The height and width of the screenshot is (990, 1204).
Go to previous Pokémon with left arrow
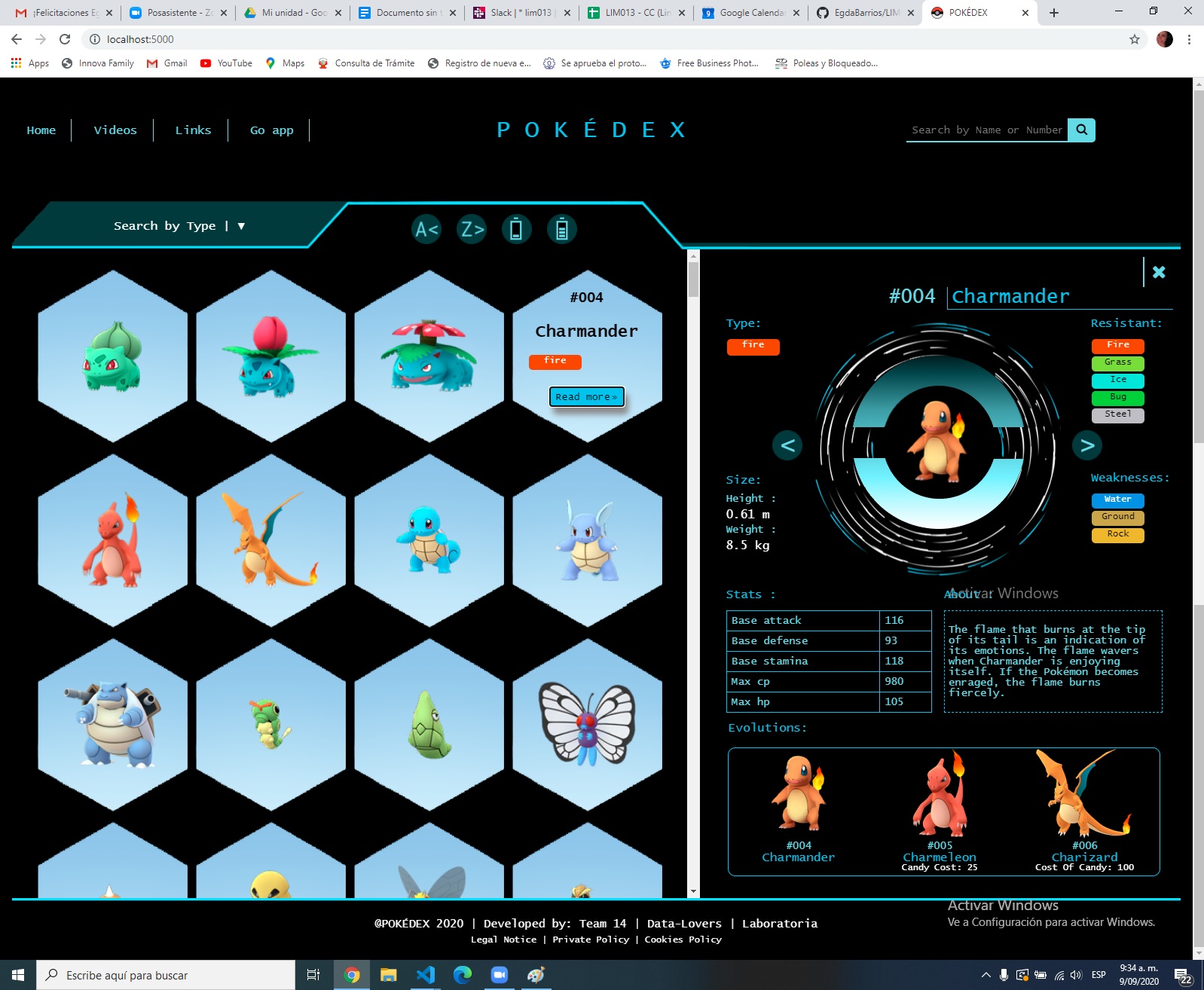pyautogui.click(x=787, y=445)
